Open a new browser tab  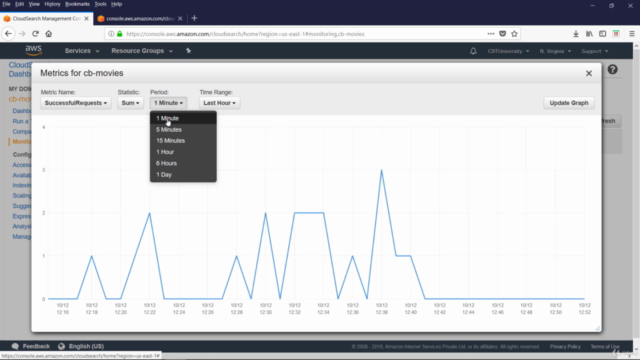(194, 18)
